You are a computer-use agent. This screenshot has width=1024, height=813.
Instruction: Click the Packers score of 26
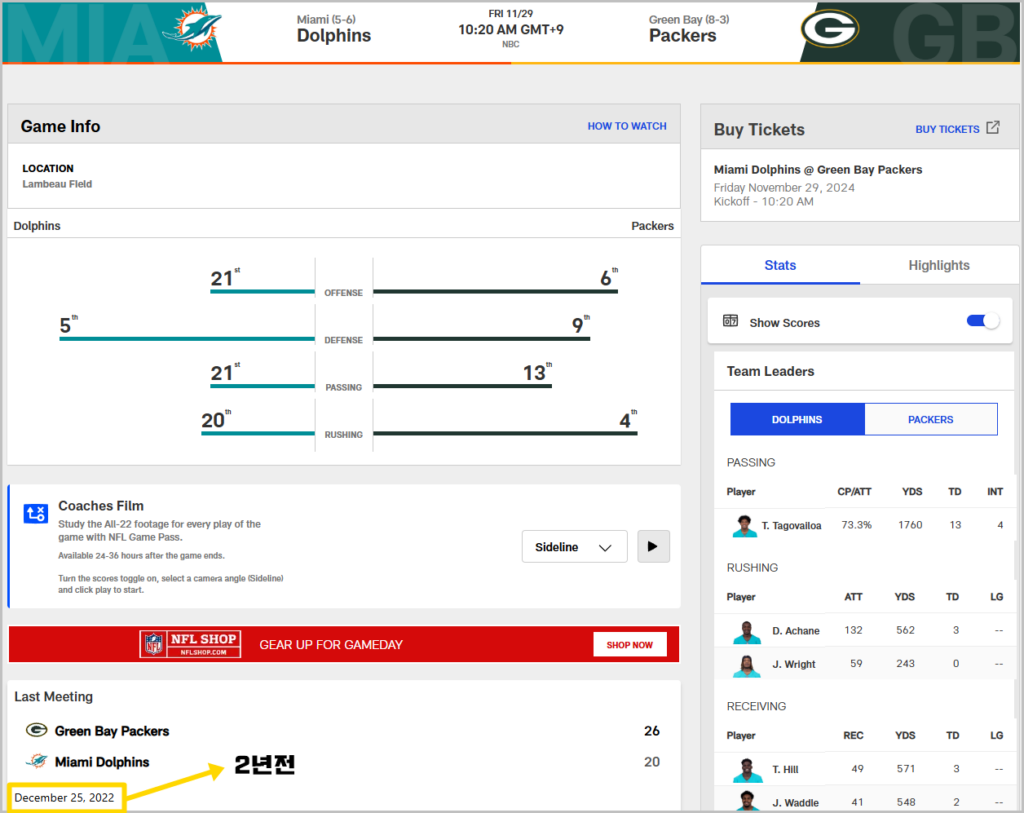coord(652,731)
